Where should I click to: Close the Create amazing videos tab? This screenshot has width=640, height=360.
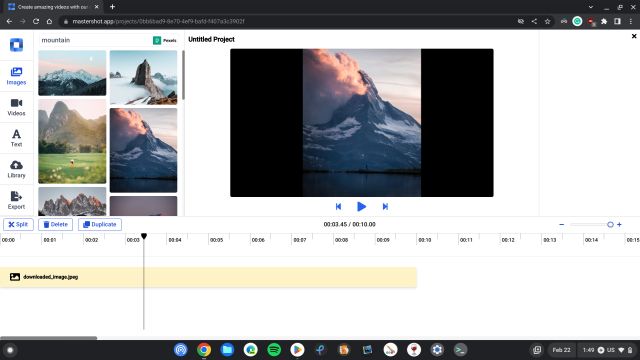click(x=96, y=7)
